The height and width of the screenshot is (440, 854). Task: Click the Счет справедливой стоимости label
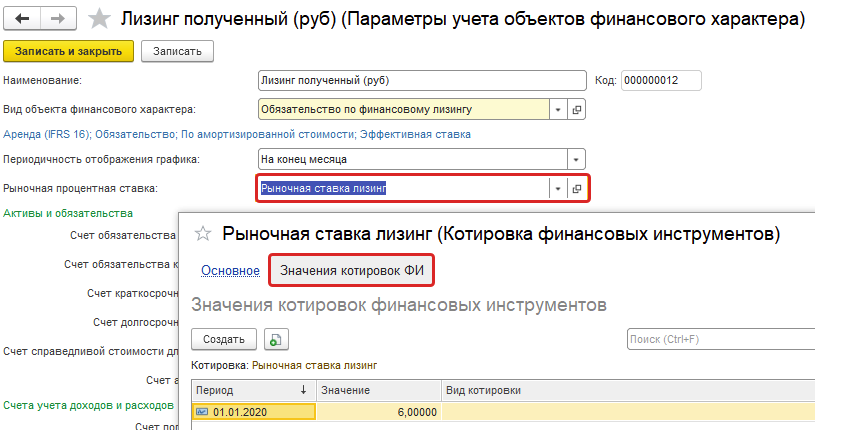point(91,351)
